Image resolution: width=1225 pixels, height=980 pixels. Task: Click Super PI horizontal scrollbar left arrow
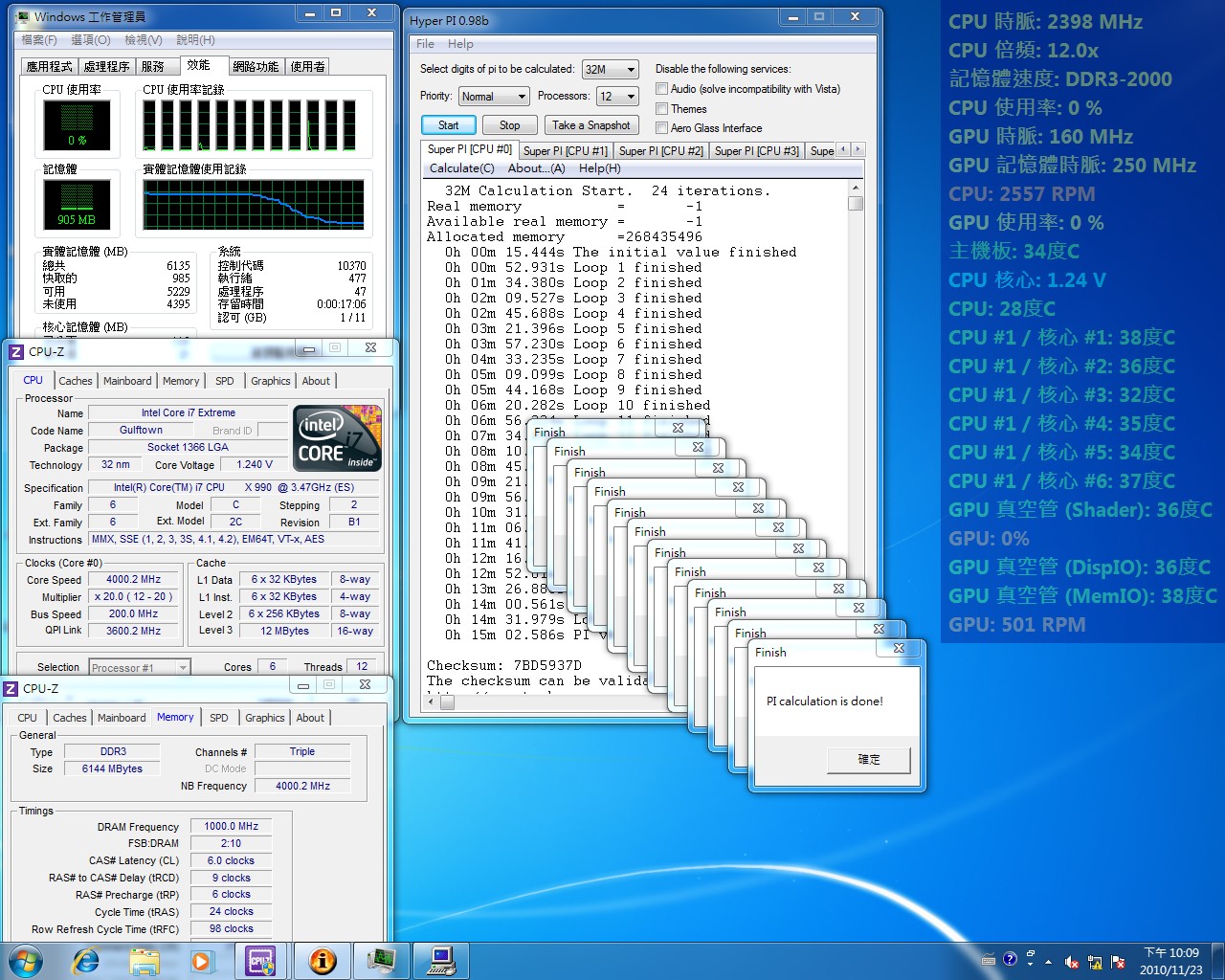pyautogui.click(x=432, y=702)
